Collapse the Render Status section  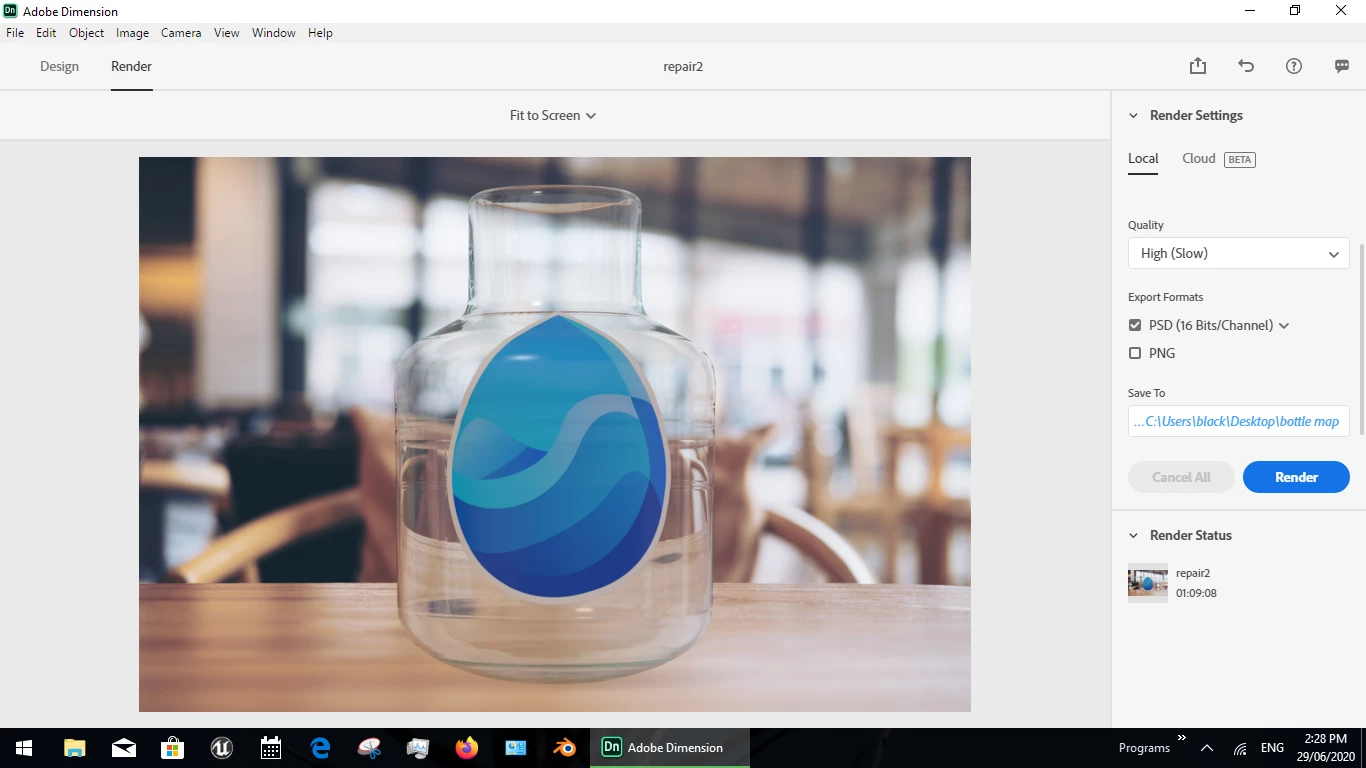click(x=1133, y=535)
